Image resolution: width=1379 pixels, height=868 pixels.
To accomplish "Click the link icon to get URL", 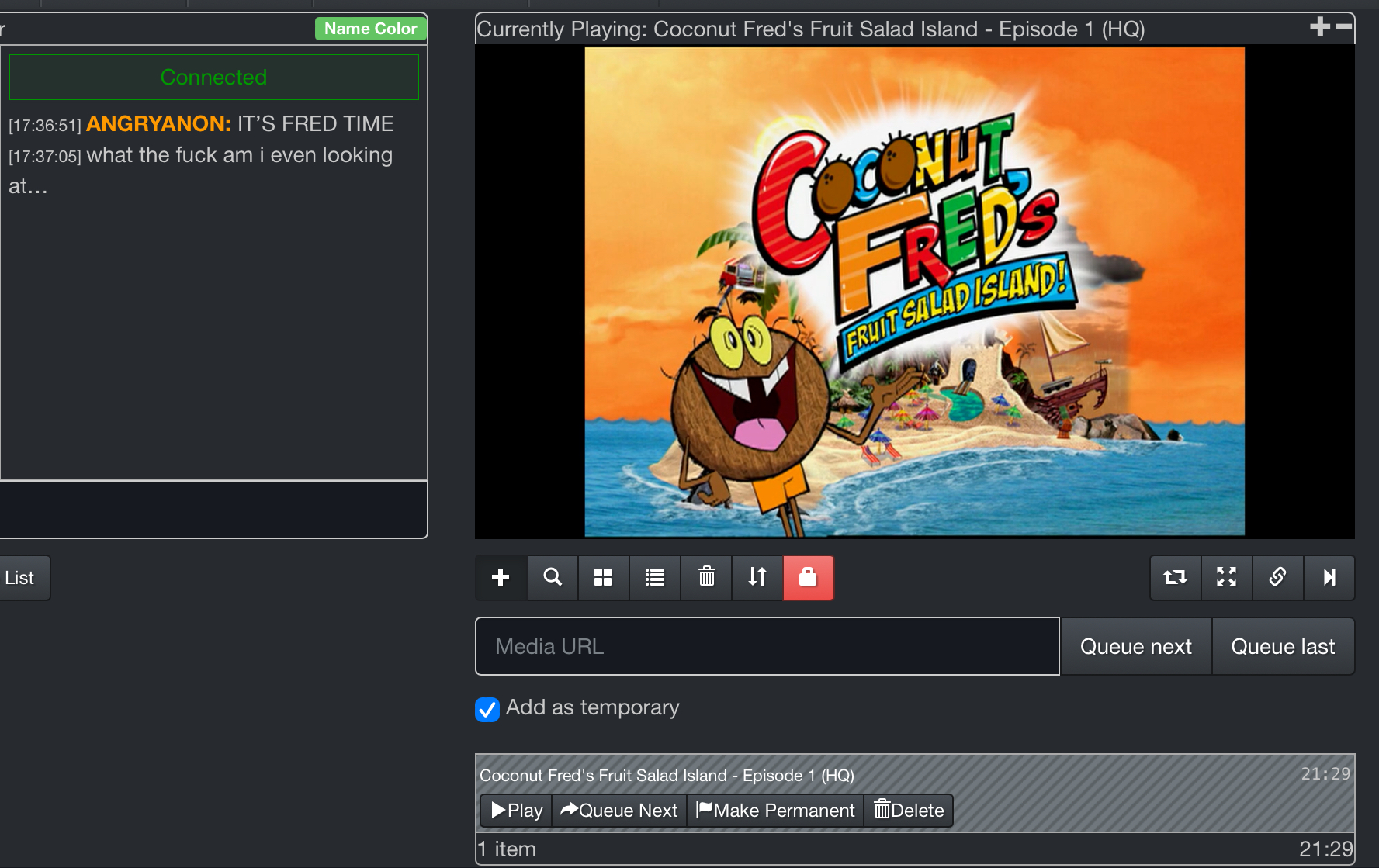I will click(x=1277, y=577).
